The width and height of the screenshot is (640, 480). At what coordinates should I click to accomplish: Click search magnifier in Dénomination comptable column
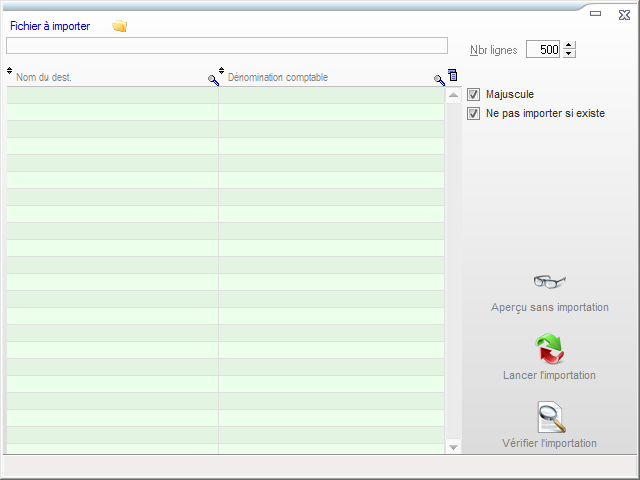click(439, 79)
